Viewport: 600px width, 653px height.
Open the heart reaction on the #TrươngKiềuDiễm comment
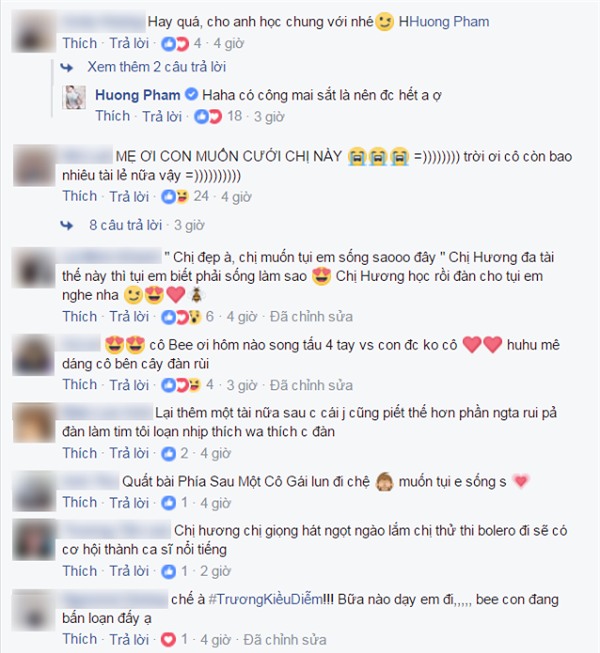point(169,639)
